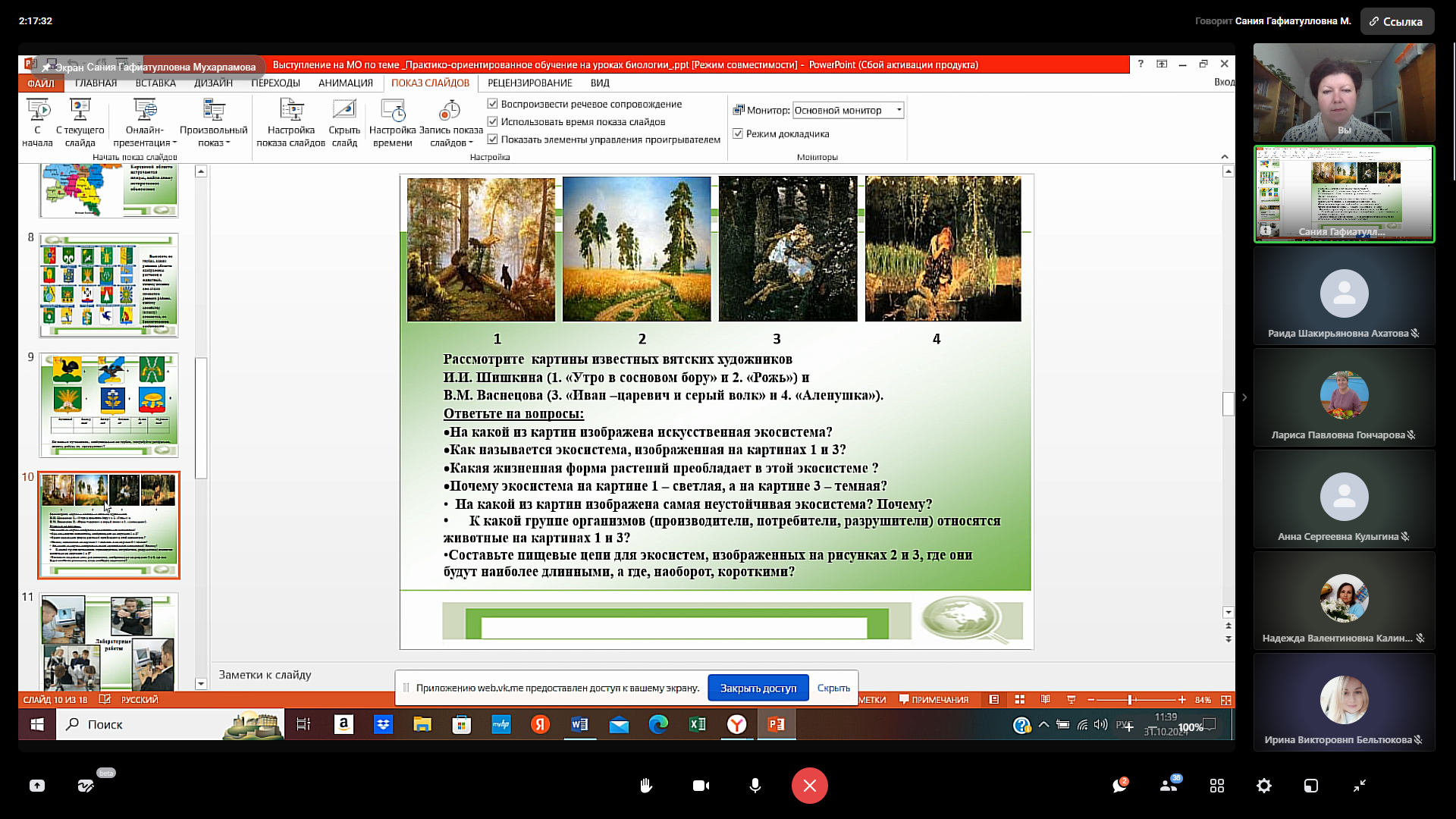Image resolution: width=1456 pixels, height=819 pixels.
Task: Select slide 8 thumbnail
Action: point(108,285)
